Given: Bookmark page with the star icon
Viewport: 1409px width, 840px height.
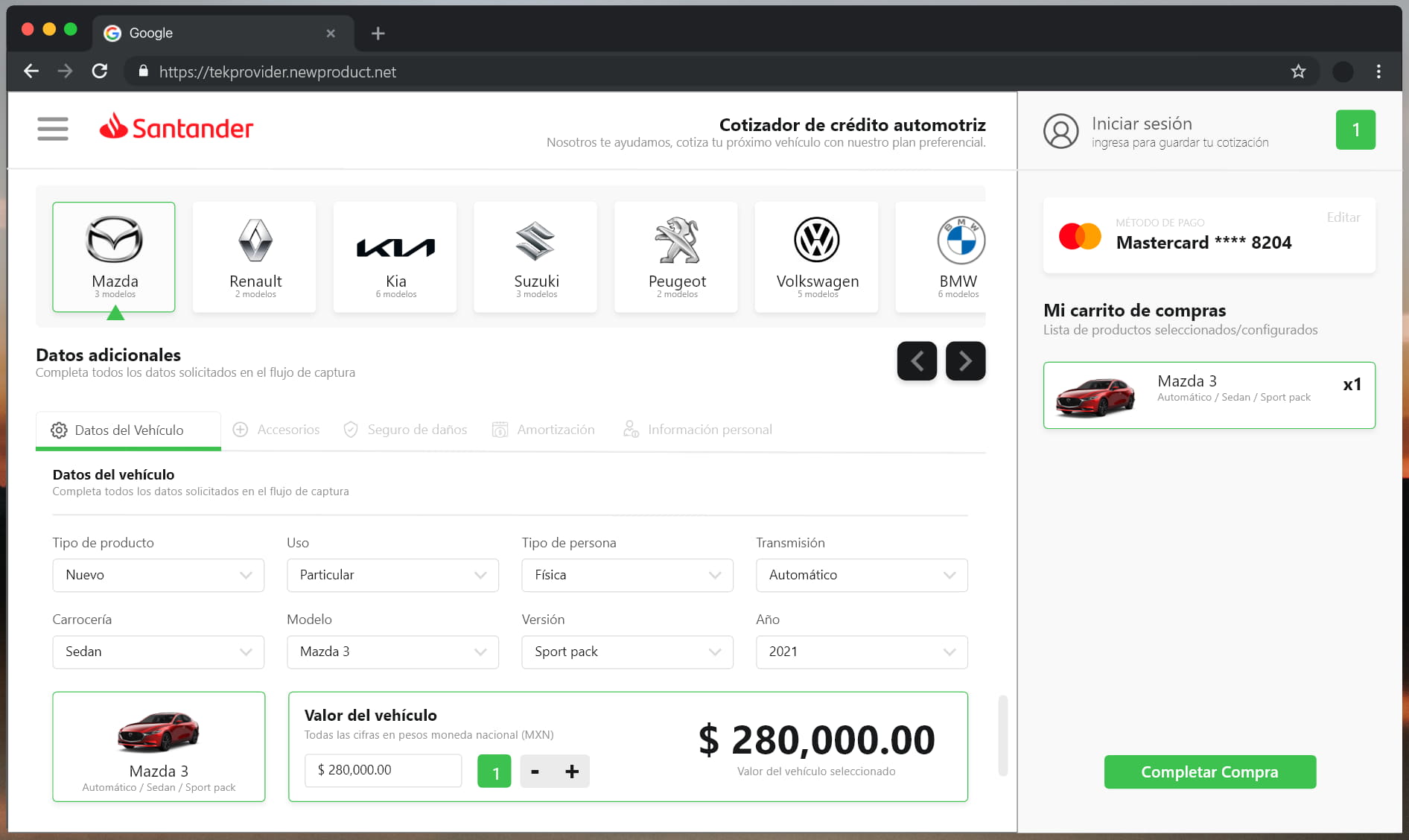Looking at the screenshot, I should point(1298,71).
